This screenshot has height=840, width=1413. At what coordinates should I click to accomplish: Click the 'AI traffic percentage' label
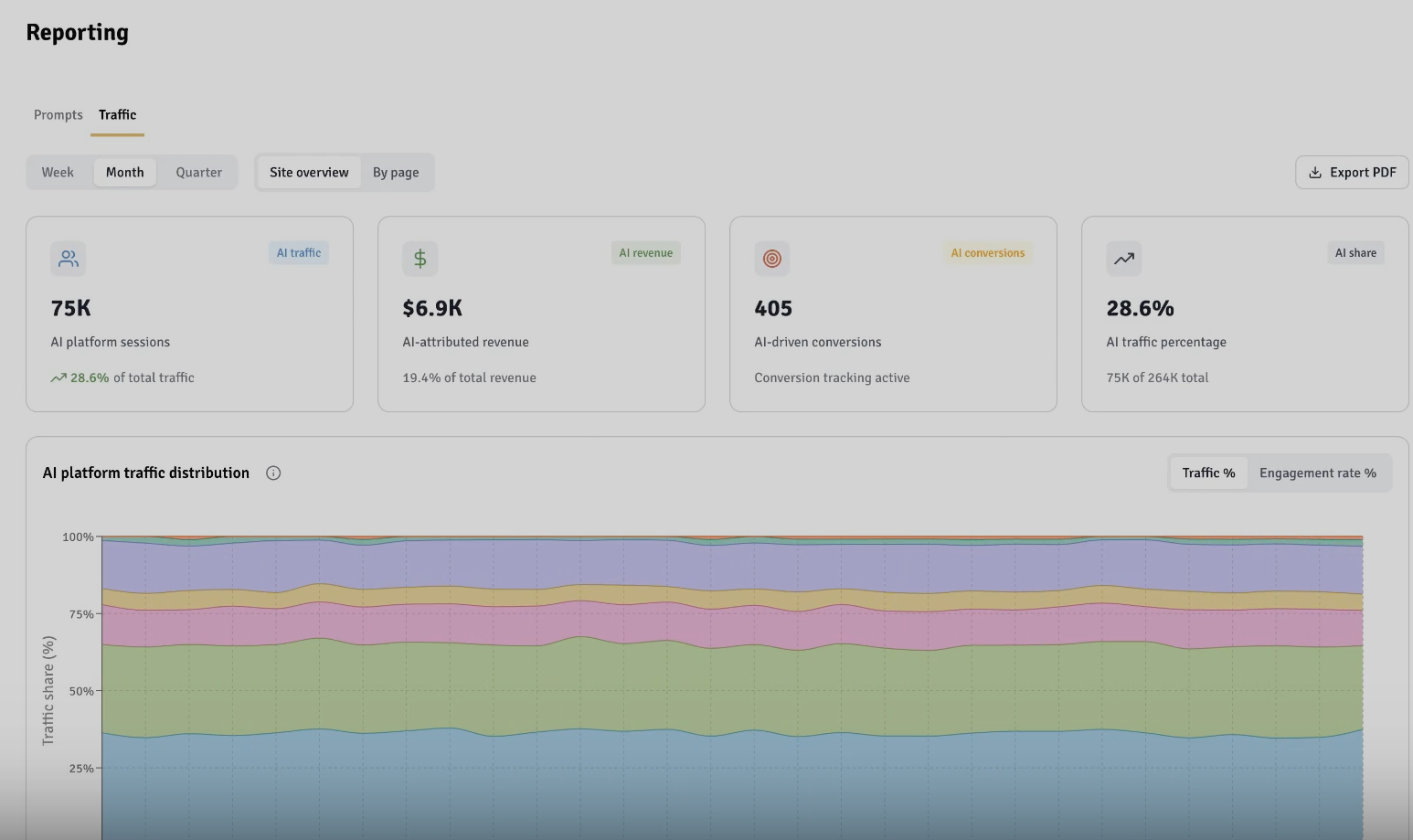tap(1166, 343)
